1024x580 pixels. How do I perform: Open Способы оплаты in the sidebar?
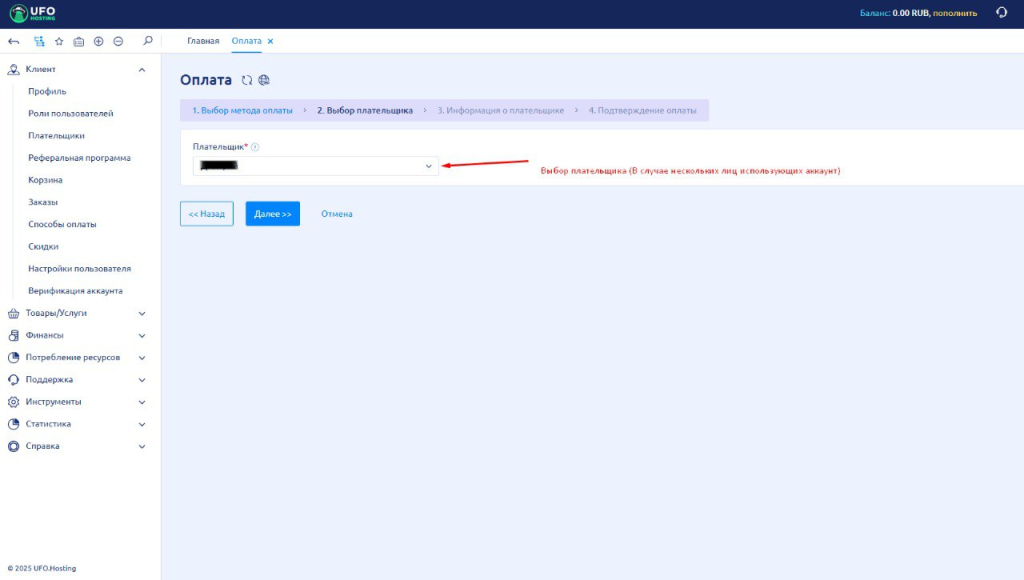[62, 224]
